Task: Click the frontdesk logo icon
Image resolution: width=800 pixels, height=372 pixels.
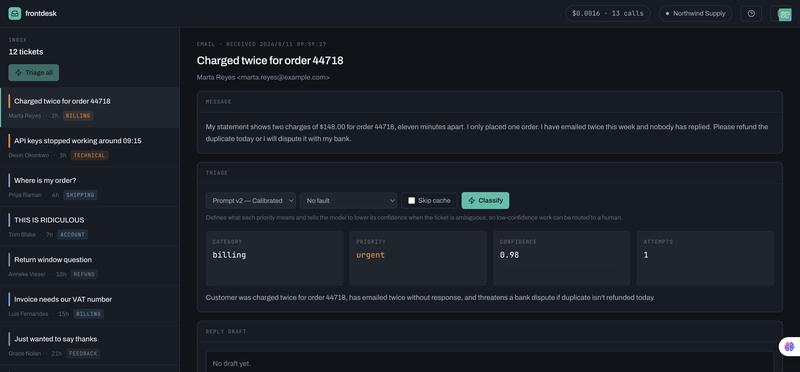Action: [x=15, y=13]
